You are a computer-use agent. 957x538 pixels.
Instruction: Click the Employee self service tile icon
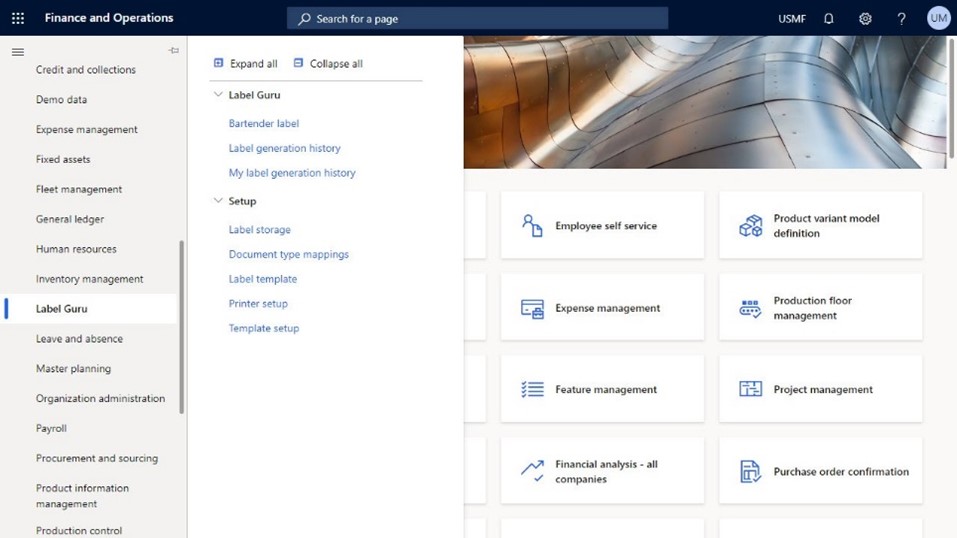532,226
